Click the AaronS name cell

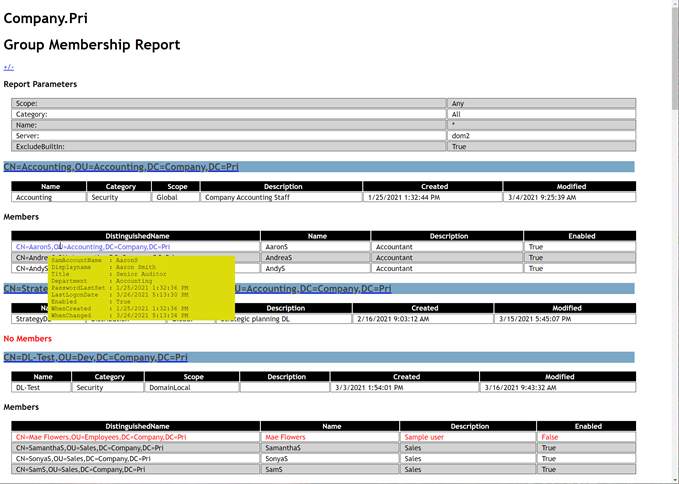coord(315,247)
